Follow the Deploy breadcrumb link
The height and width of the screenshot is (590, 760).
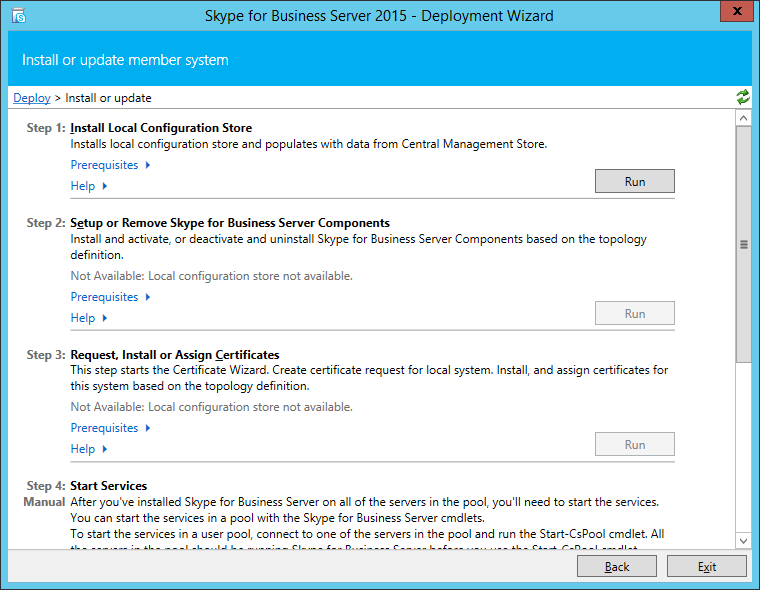(32, 98)
